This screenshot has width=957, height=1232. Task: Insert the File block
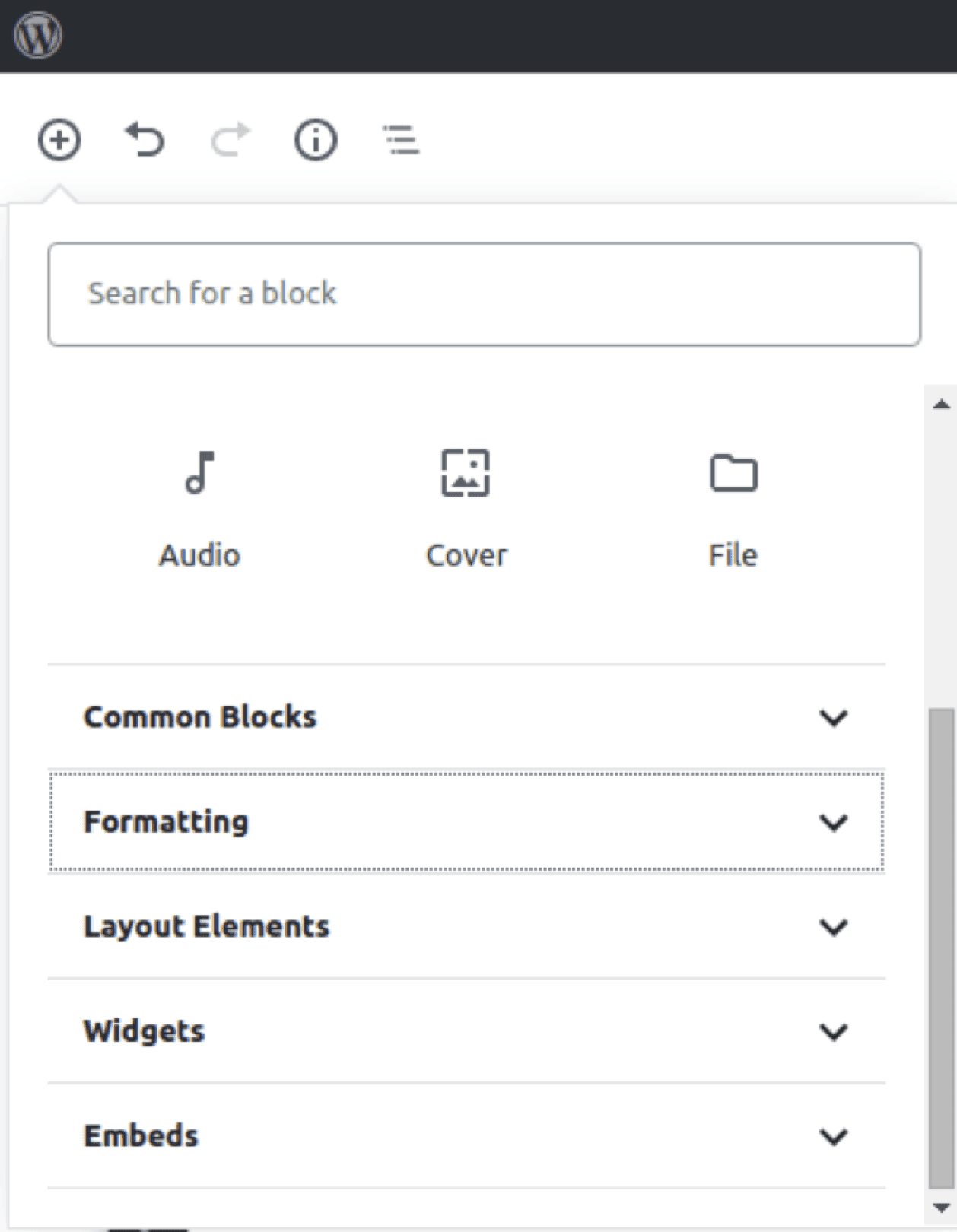[x=733, y=506]
